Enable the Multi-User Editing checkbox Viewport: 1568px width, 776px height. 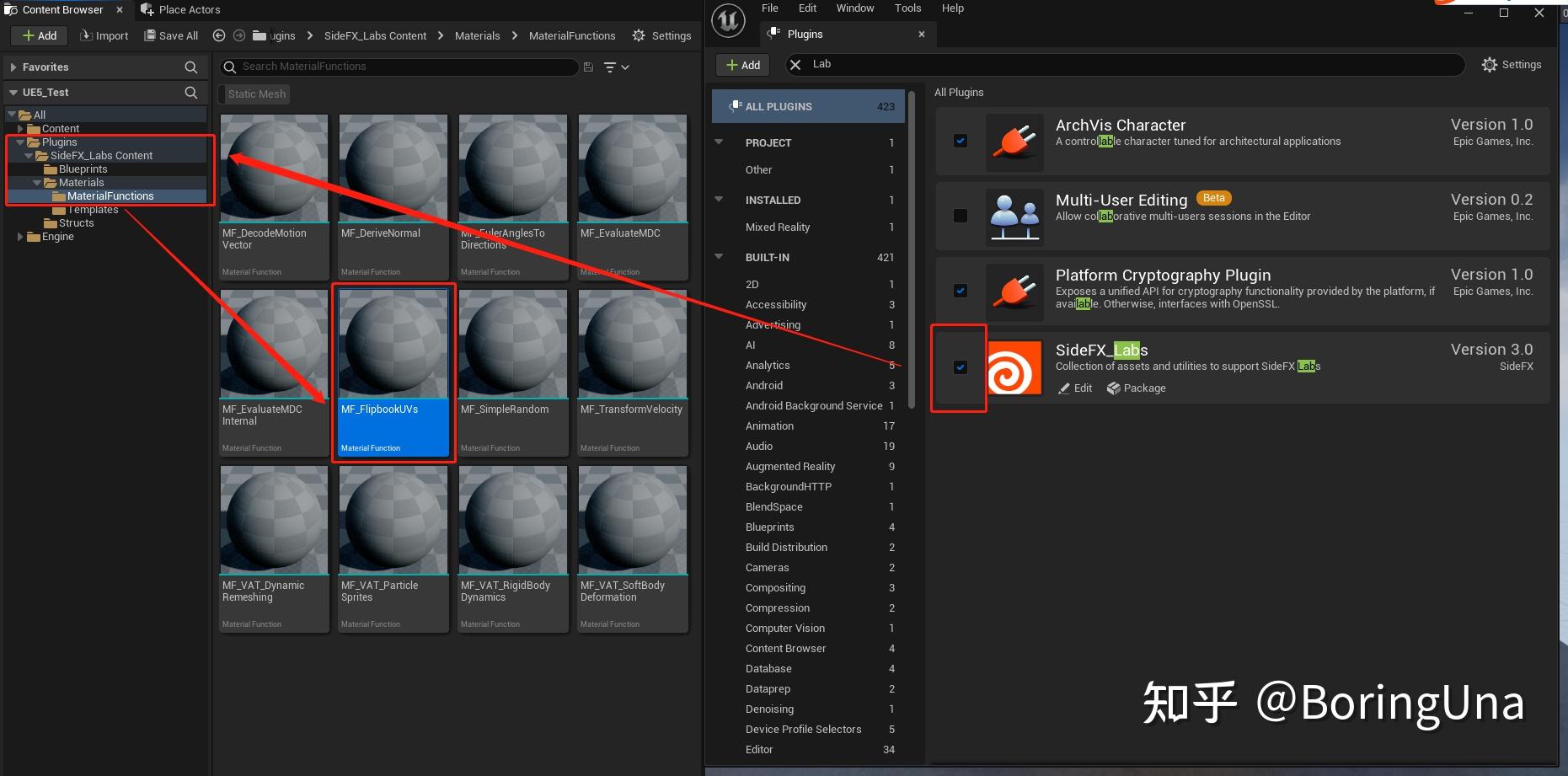coord(960,216)
